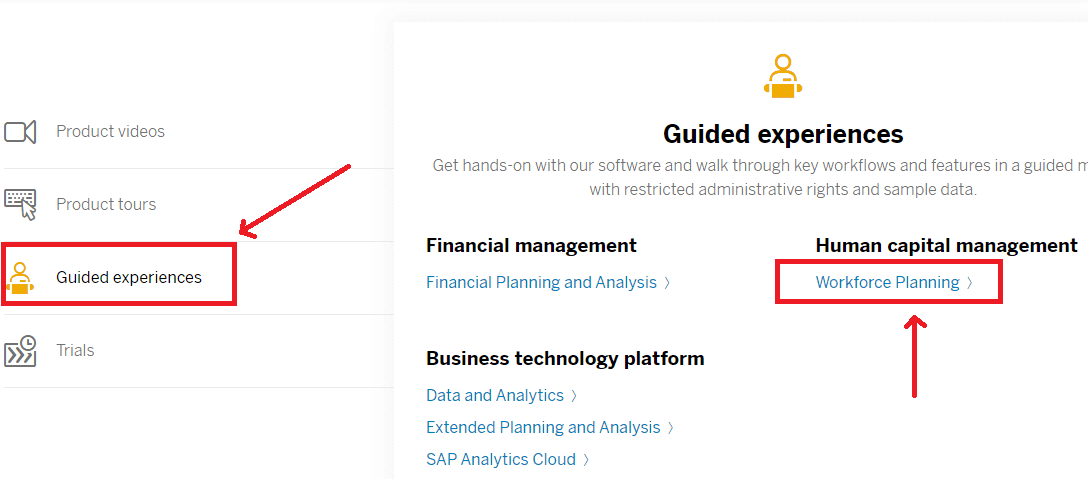The width and height of the screenshot is (1088, 479).
Task: Click the Guided experiences person icon in sidebar
Action: (21, 277)
